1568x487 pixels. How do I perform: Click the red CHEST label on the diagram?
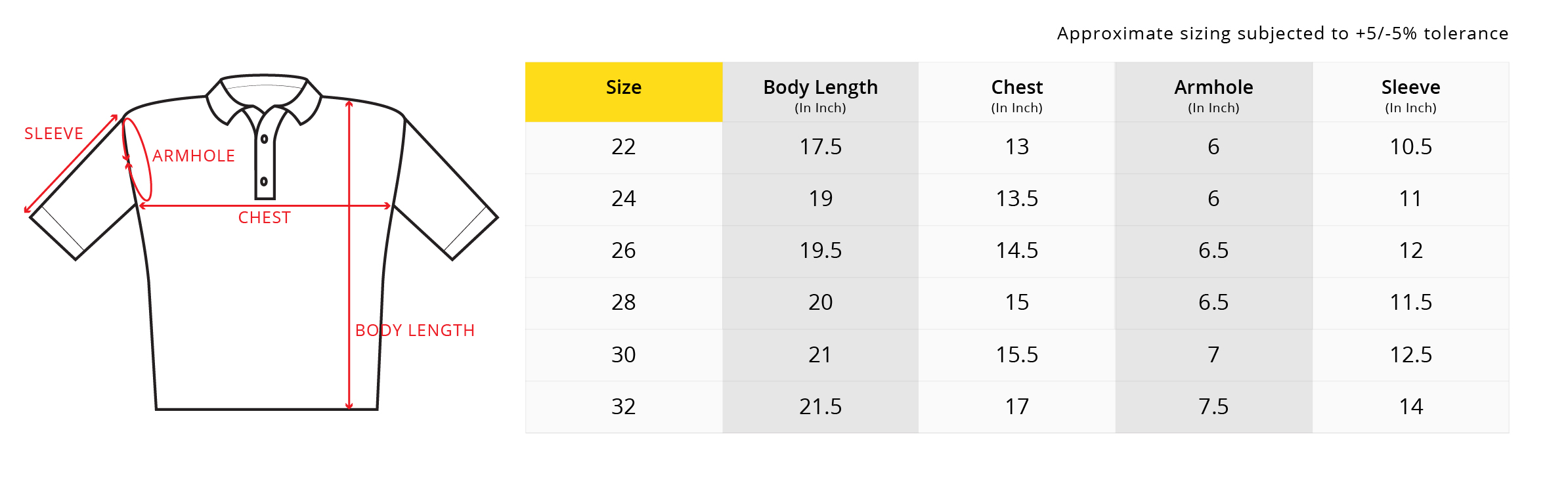click(264, 218)
